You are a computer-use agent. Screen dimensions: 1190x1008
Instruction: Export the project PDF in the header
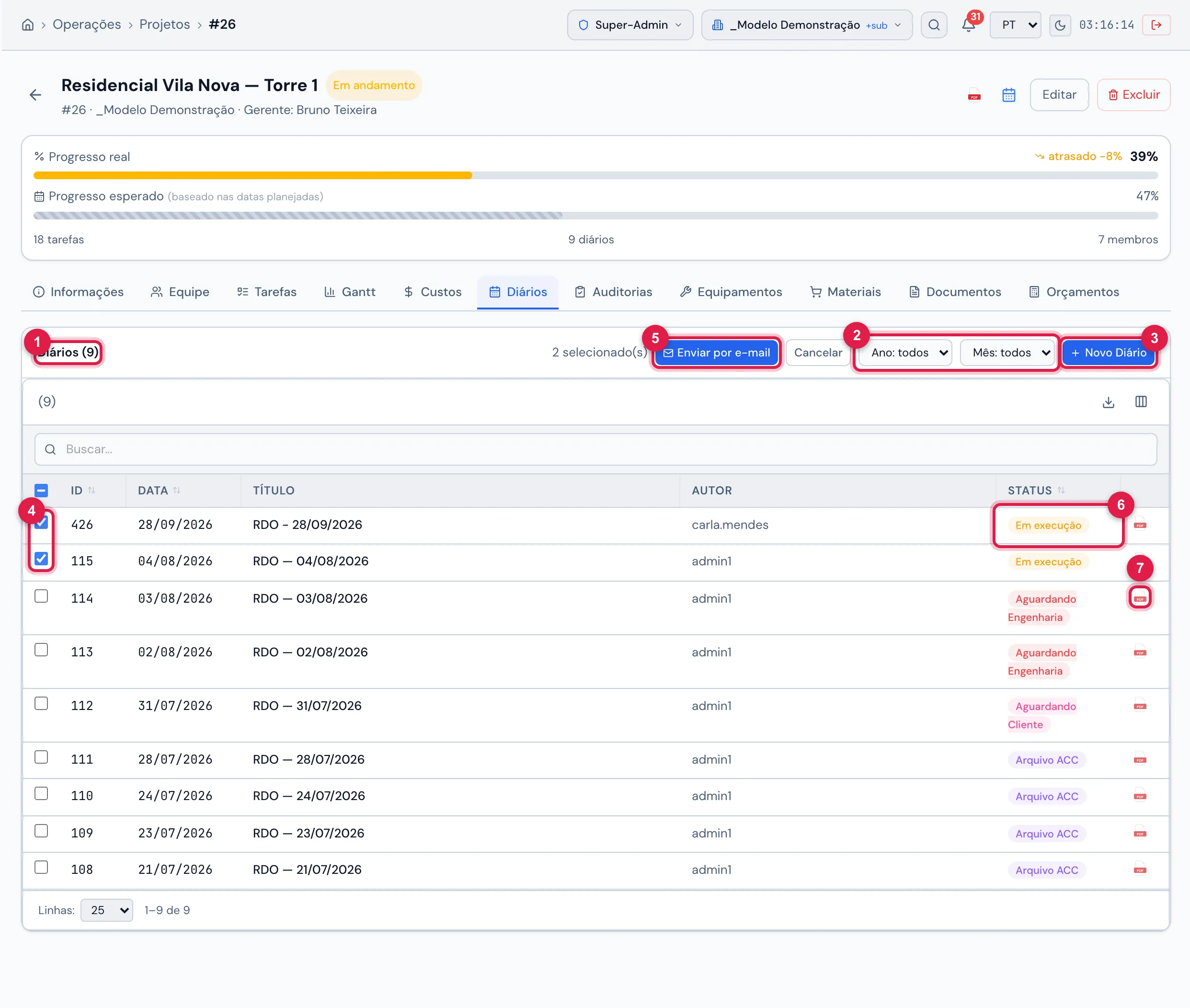pos(974,95)
